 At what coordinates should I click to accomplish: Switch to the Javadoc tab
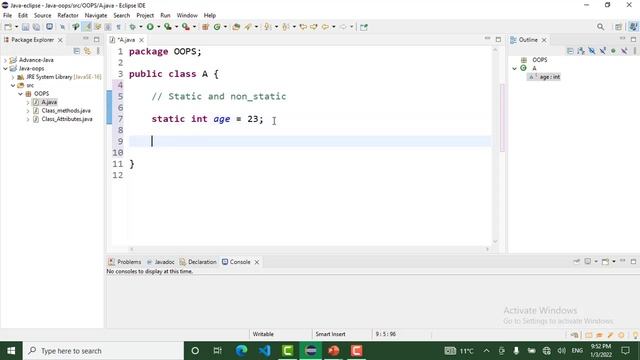pyautogui.click(x=160, y=262)
